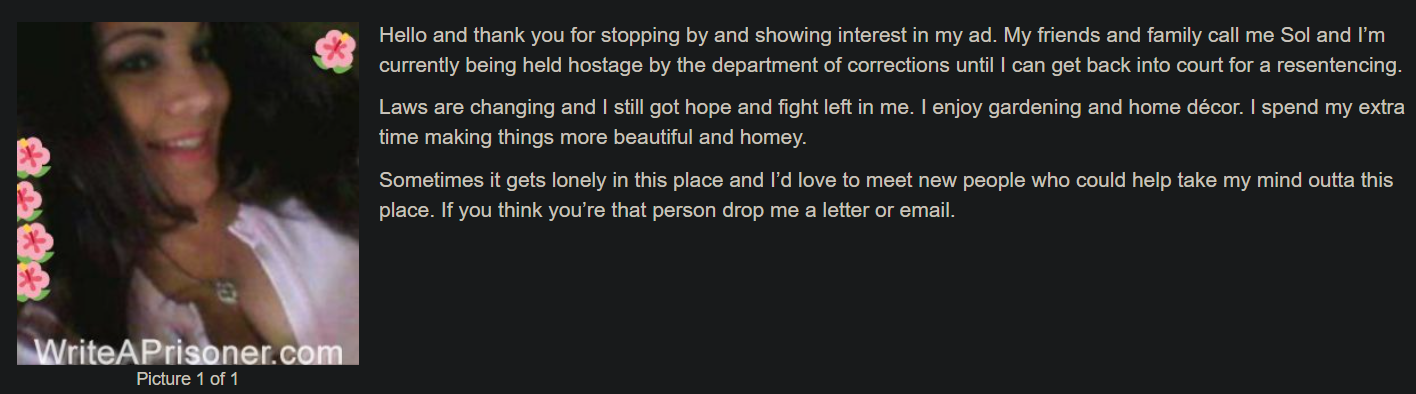Click the "Picture 1 of 1" caption
Image resolution: width=1416 pixels, height=394 pixels.
click(188, 379)
